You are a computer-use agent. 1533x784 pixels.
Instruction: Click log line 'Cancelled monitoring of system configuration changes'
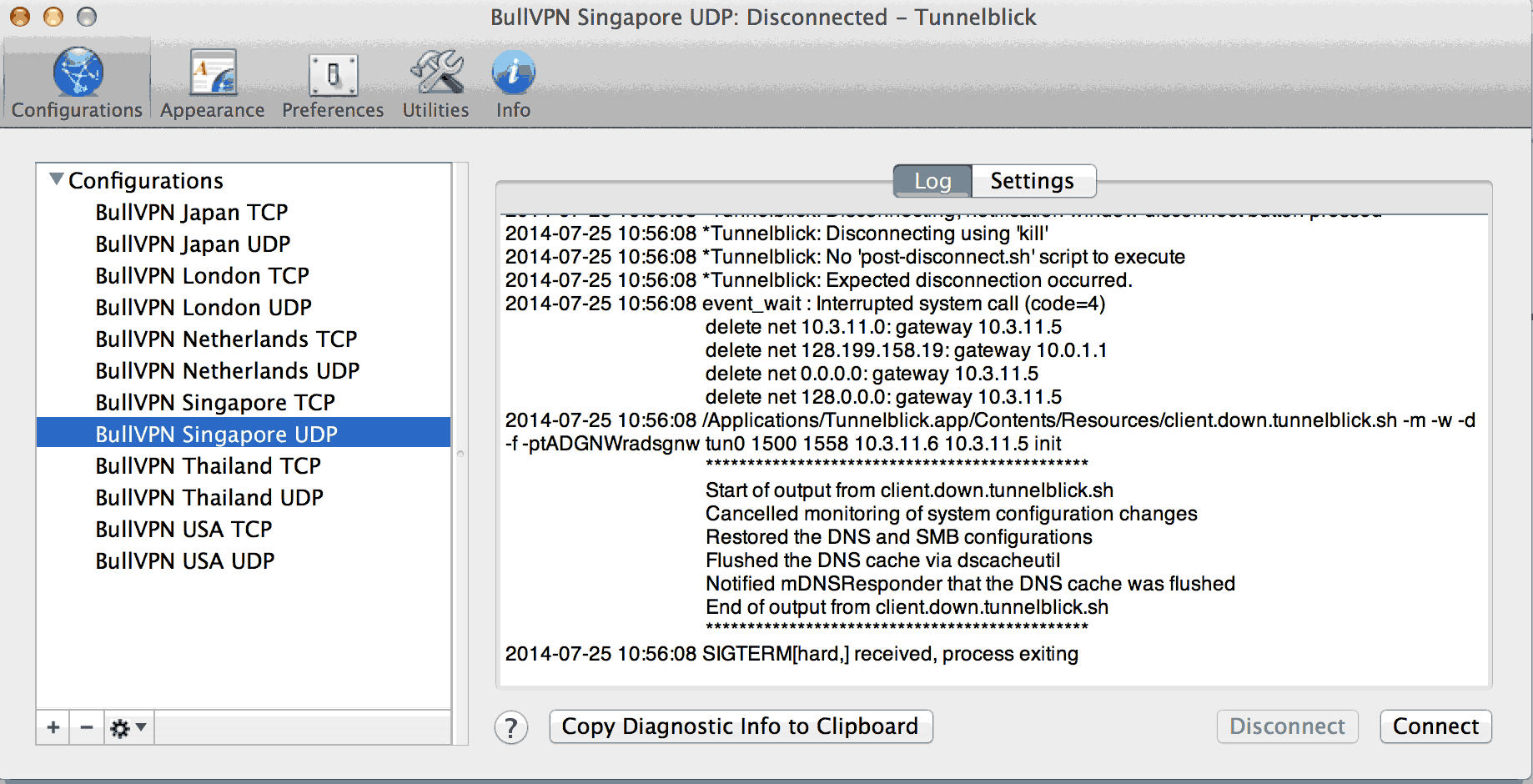pyautogui.click(x=952, y=514)
